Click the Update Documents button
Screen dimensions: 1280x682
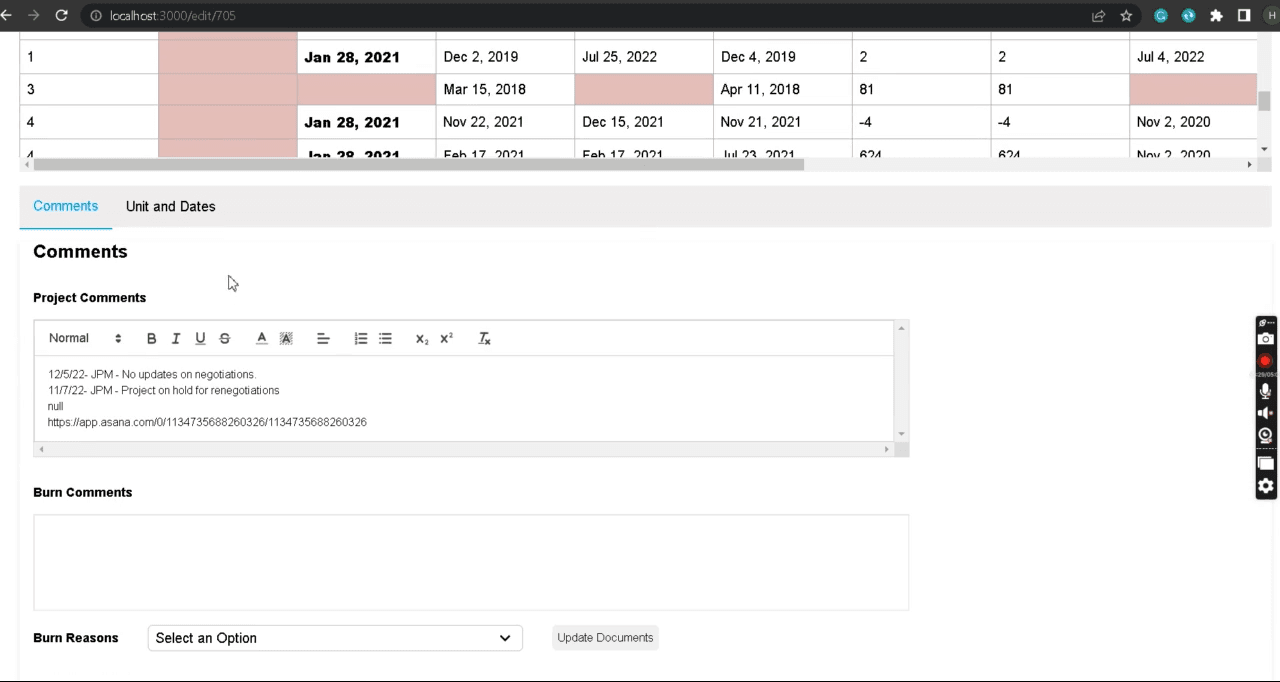pos(605,638)
